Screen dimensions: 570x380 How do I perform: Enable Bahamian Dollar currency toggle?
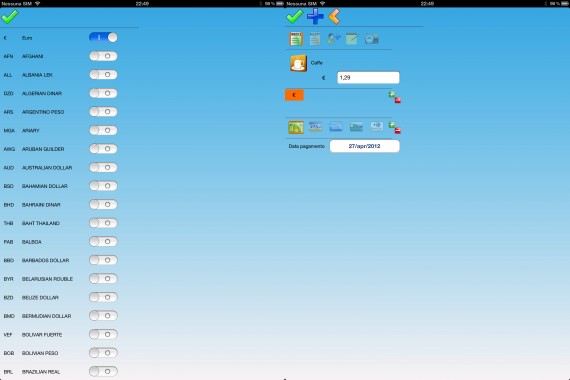click(103, 186)
